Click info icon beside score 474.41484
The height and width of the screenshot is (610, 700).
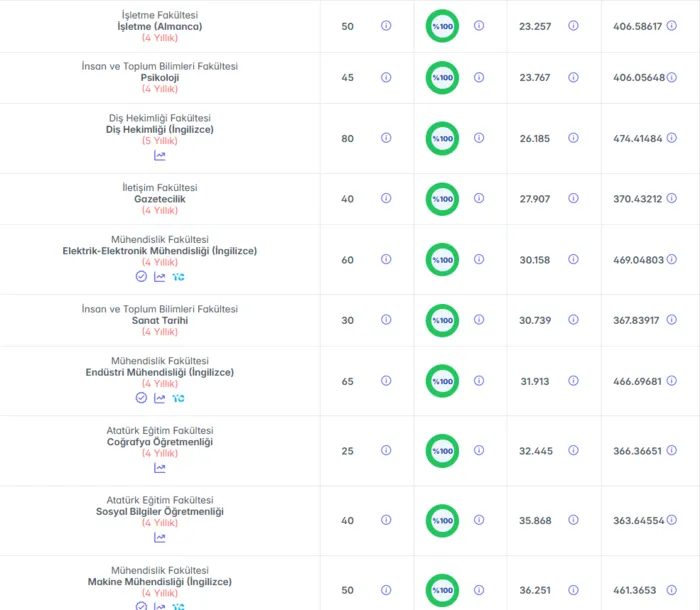point(671,138)
